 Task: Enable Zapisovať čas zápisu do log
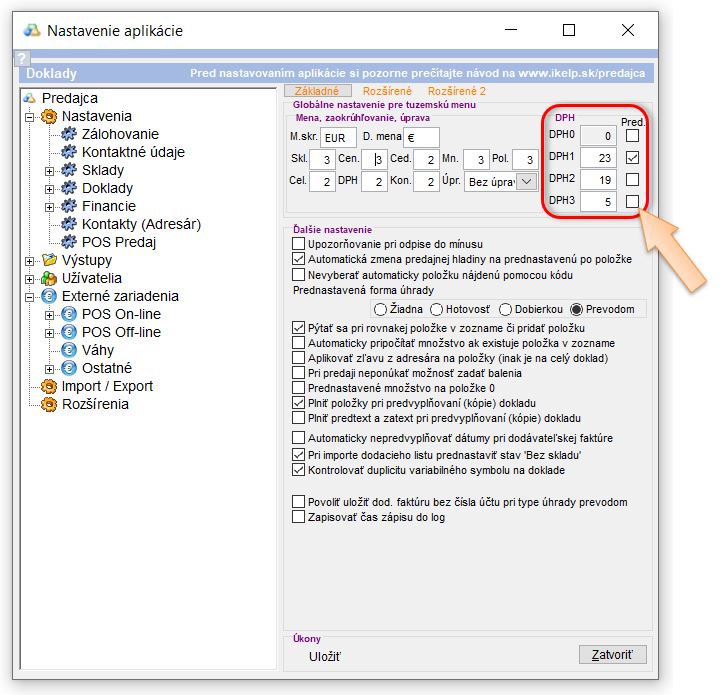(x=298, y=517)
